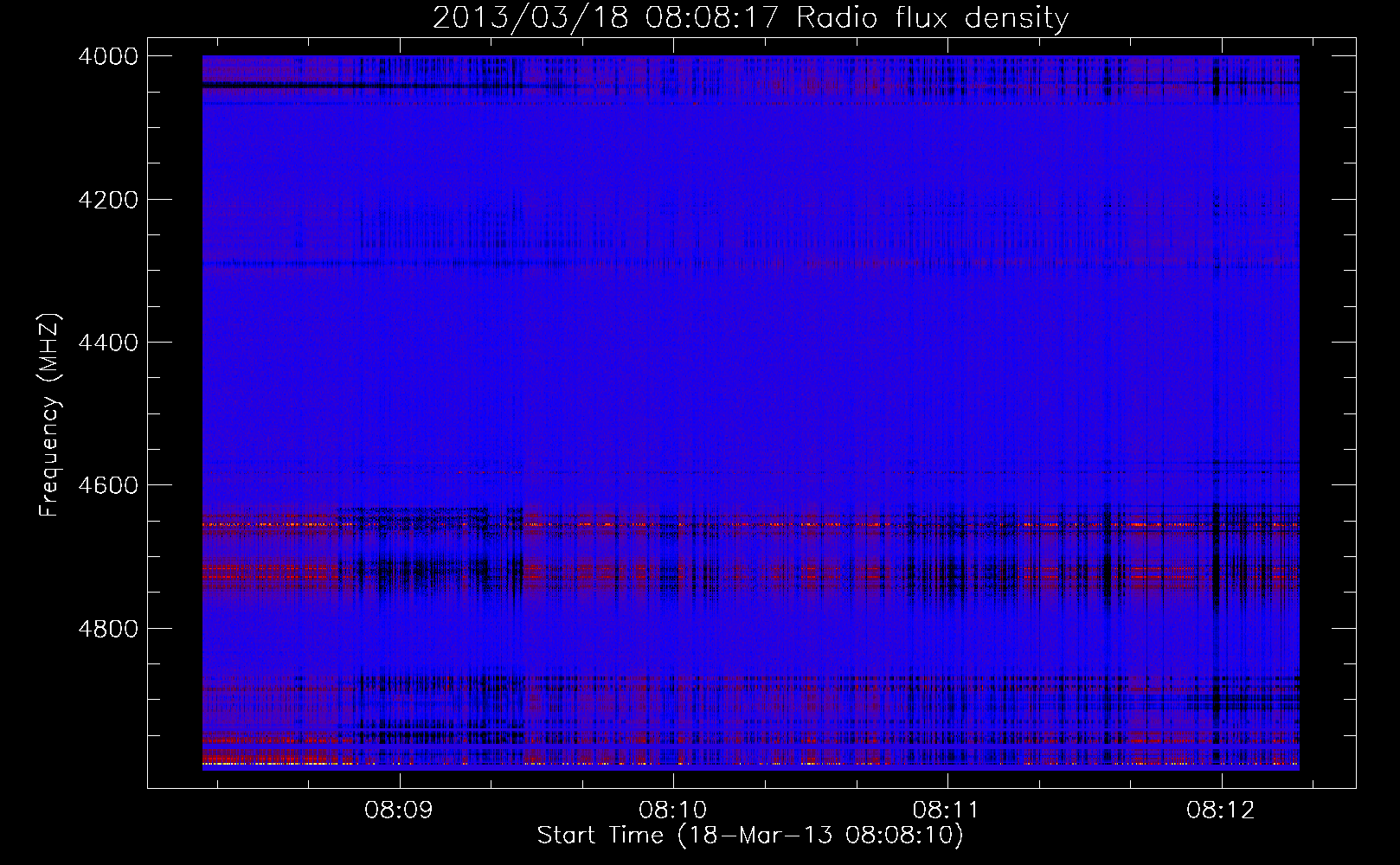The height and width of the screenshot is (865, 1400).
Task: Click the plot title '2013/03/18 08:08:17 Radio flux density'
Action: tap(750, 18)
